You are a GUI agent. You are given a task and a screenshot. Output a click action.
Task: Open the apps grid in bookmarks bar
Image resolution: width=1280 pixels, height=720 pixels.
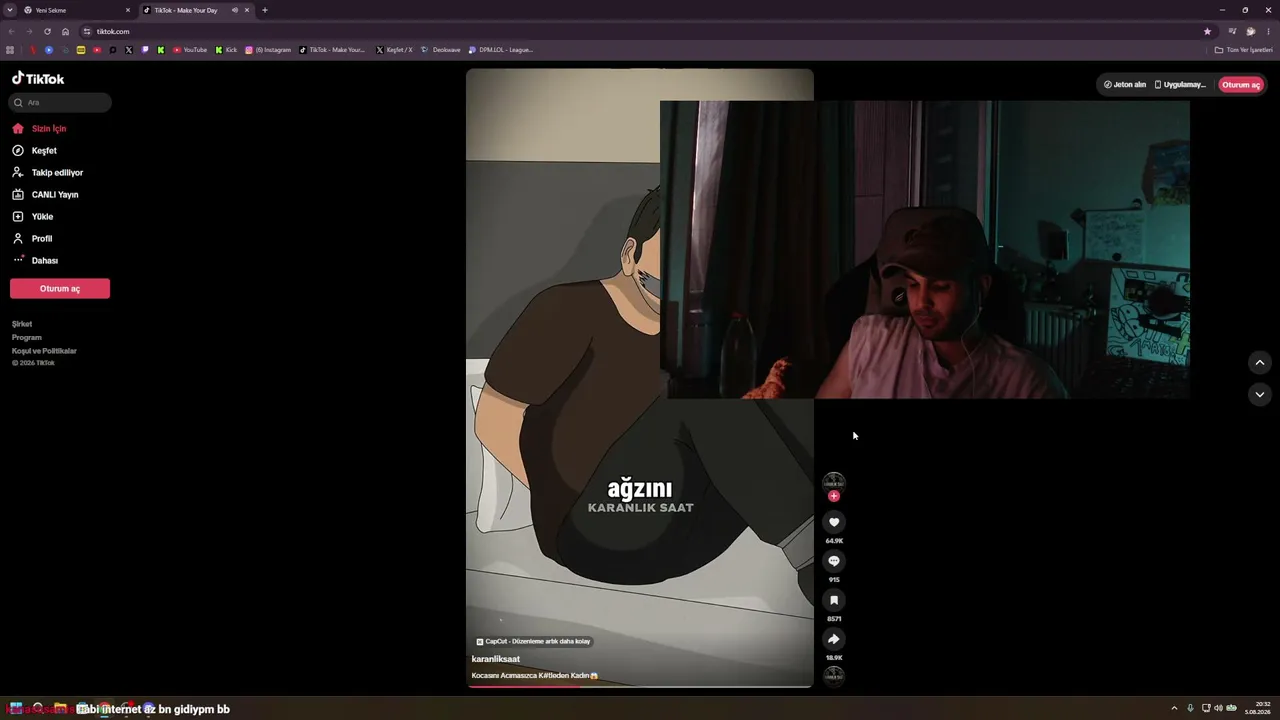point(10,50)
